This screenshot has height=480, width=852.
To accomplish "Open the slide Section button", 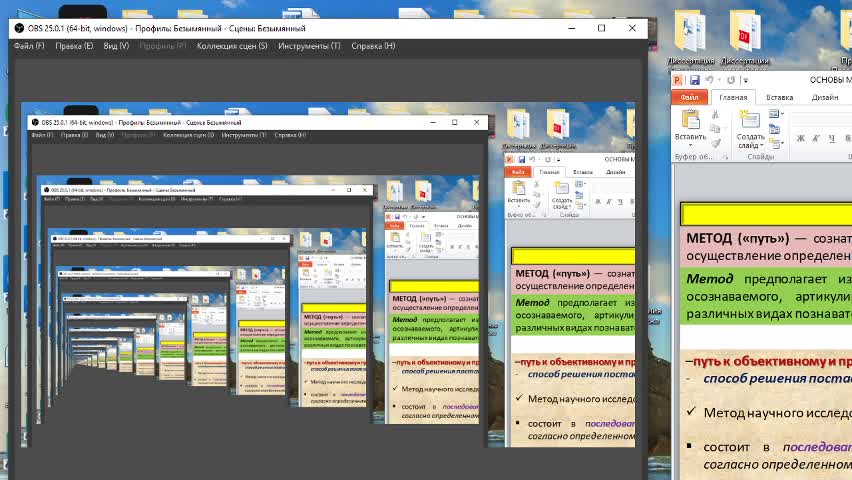I will [x=774, y=144].
